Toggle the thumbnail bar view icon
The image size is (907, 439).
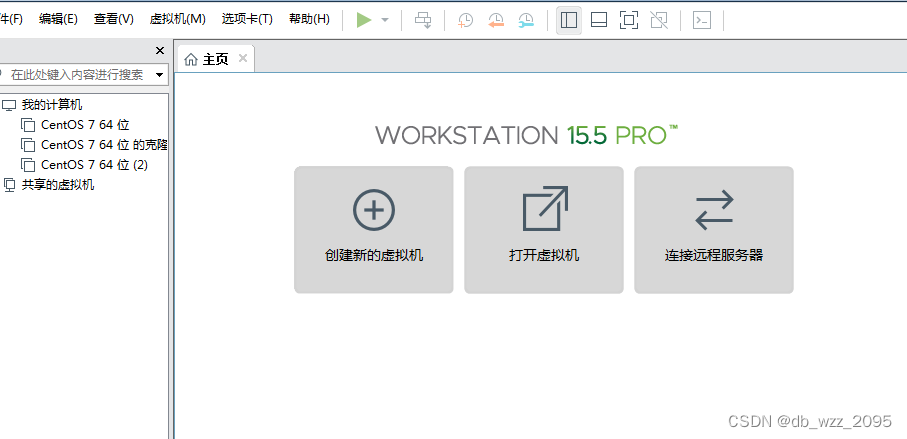point(599,20)
